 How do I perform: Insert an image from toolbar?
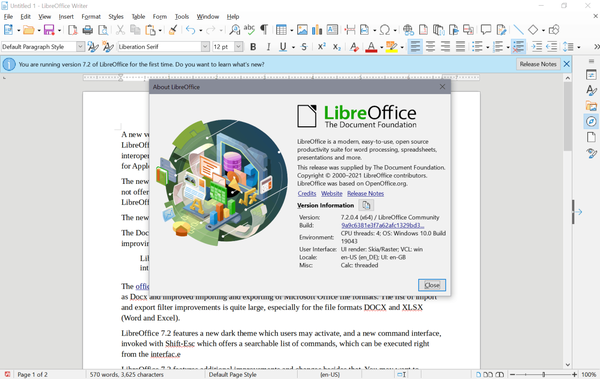point(302,30)
